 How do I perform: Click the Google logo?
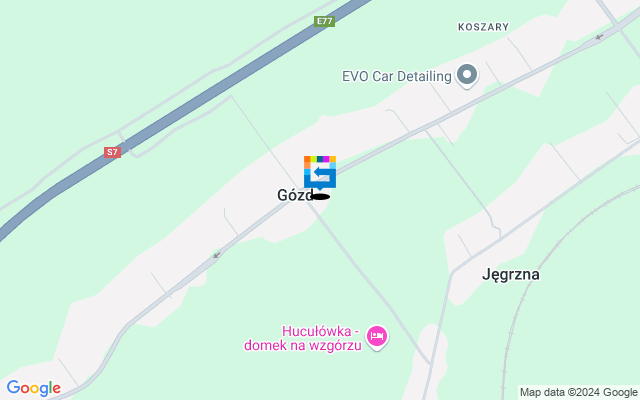pyautogui.click(x=33, y=388)
